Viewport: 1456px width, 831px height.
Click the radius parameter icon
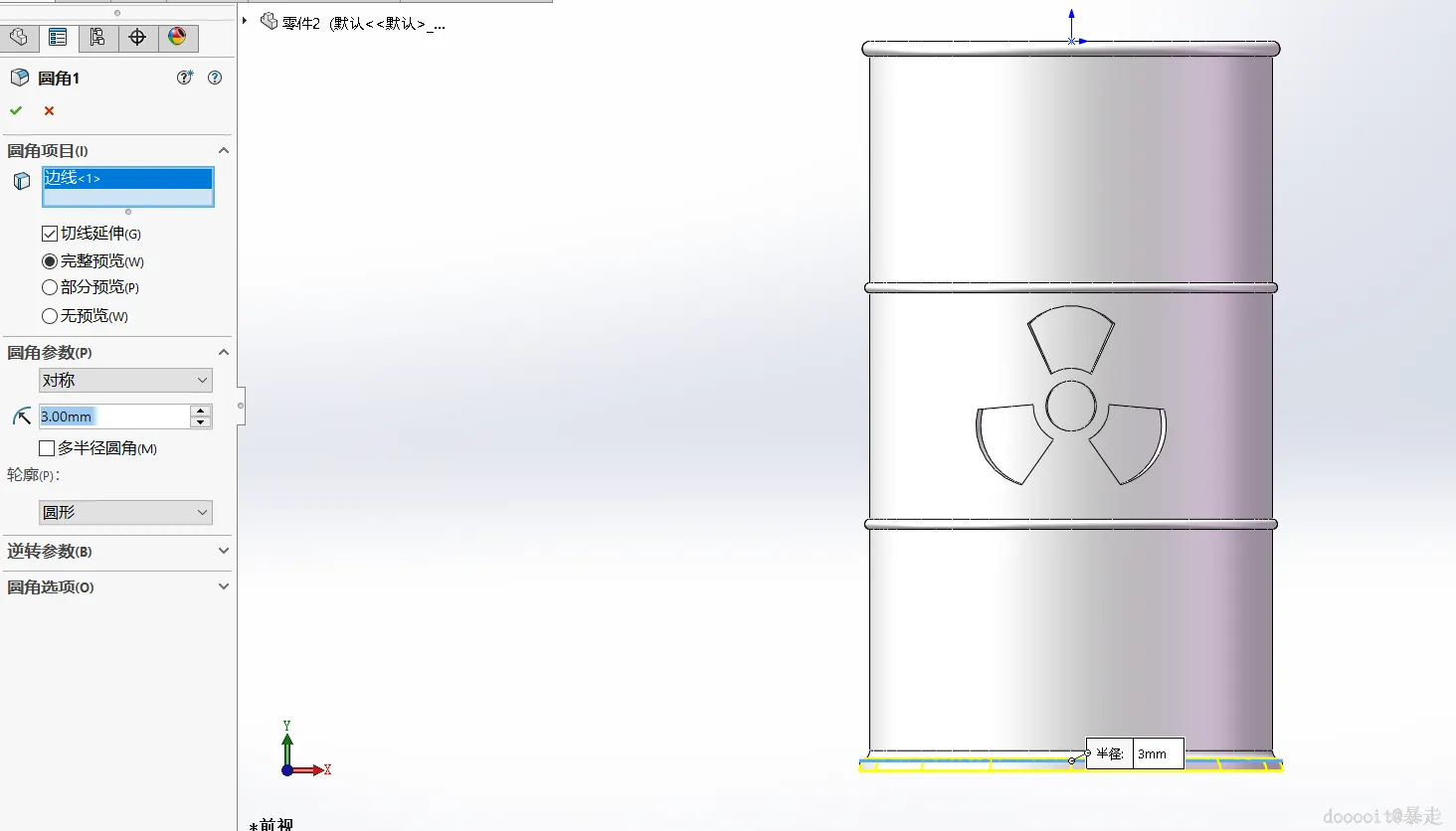click(x=22, y=416)
